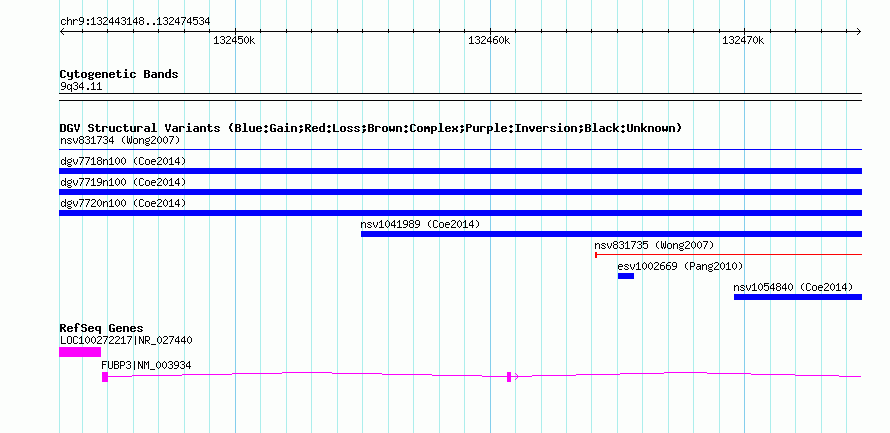
Task: Select the 9q34.11 cytogenetic band bar
Action: 460,96
